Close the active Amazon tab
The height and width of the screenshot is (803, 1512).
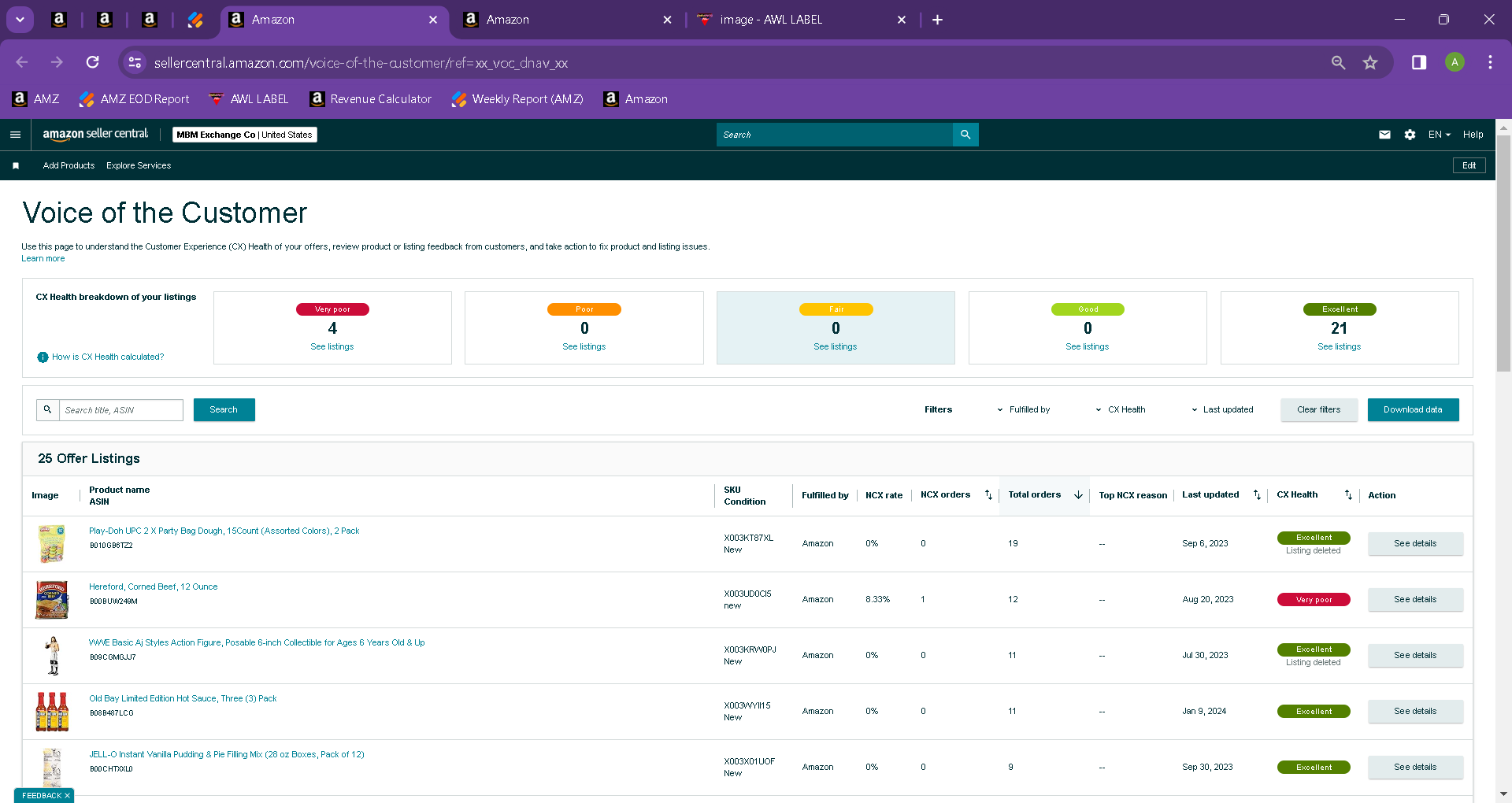(x=432, y=20)
